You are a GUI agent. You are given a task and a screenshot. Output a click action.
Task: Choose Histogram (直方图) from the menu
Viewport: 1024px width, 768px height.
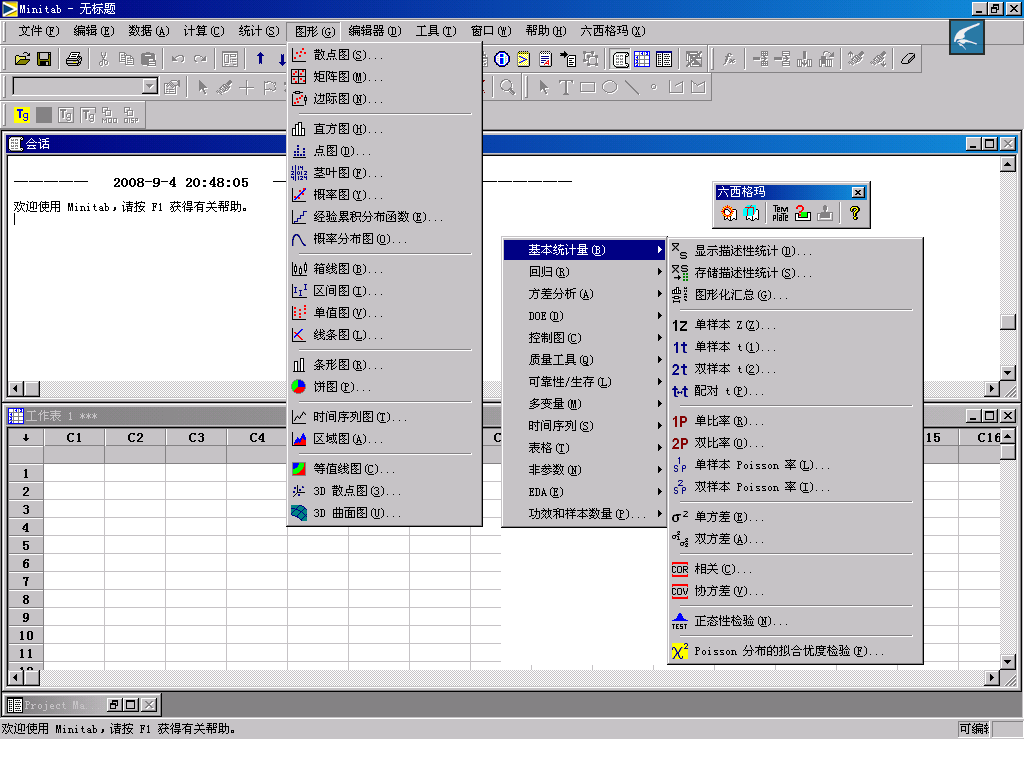(x=385, y=129)
